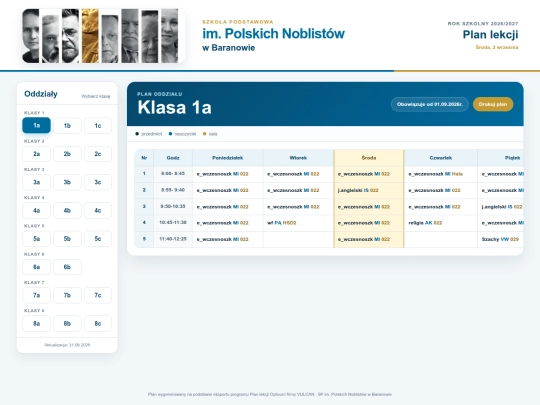
Task: Click the 'Godz' column header
Action: click(x=173, y=158)
